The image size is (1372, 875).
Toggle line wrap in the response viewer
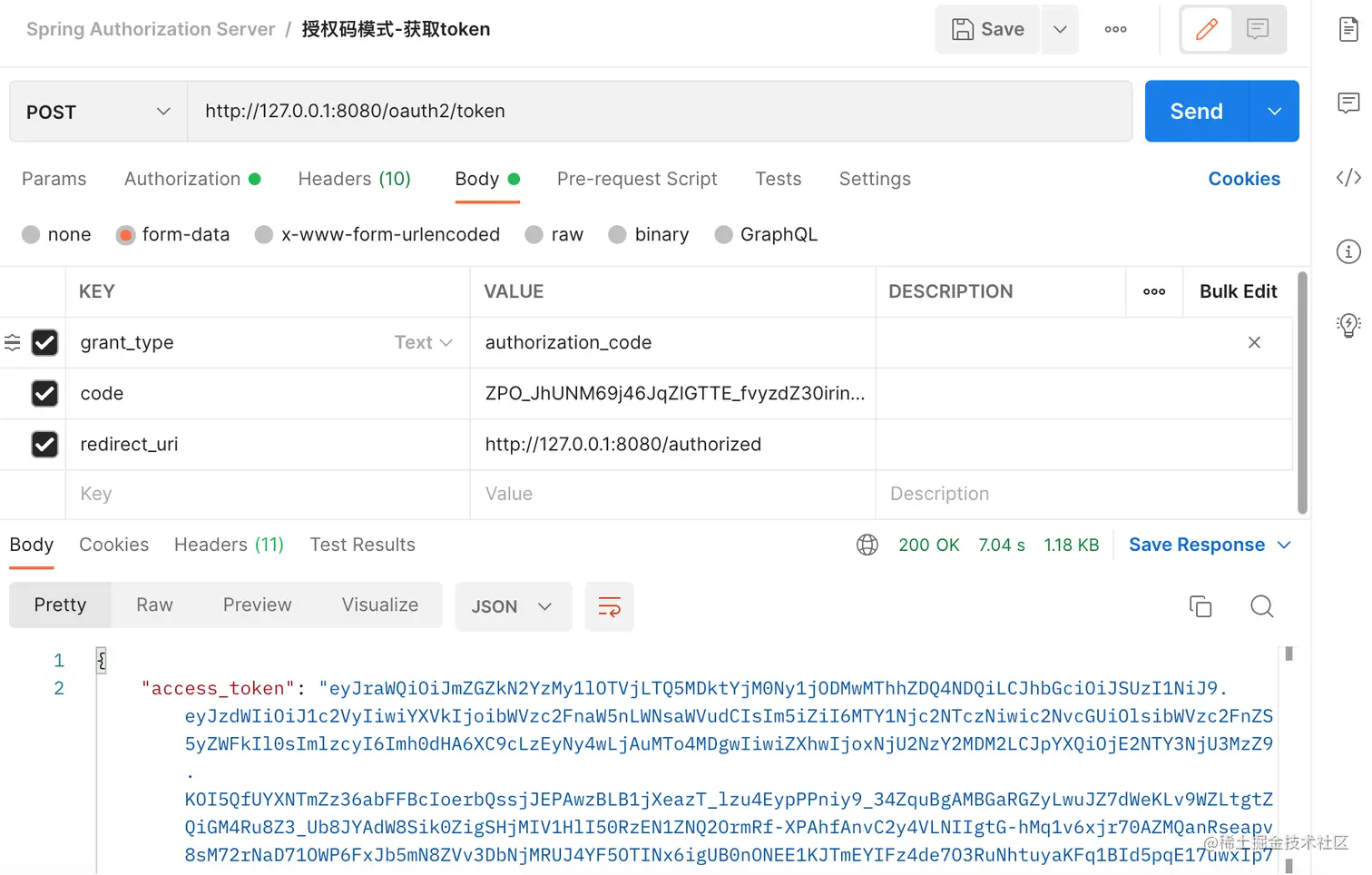[x=610, y=606]
